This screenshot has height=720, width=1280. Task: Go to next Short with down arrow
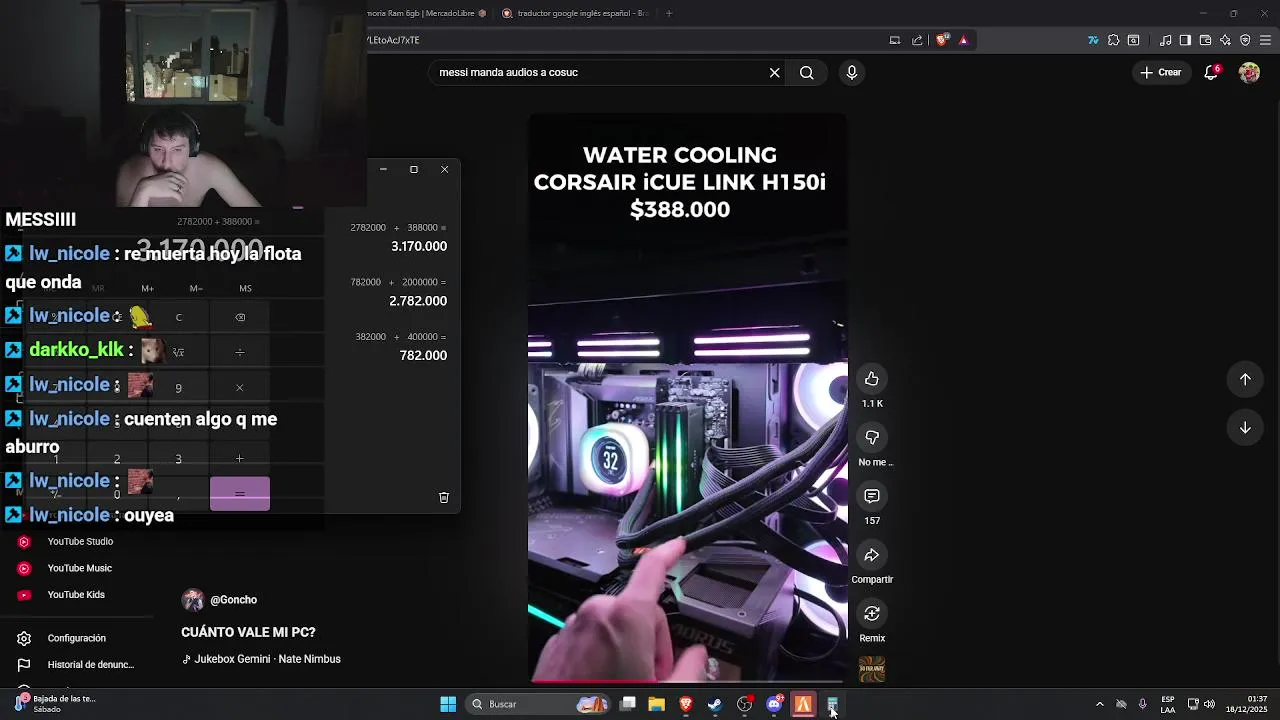[x=1245, y=427]
